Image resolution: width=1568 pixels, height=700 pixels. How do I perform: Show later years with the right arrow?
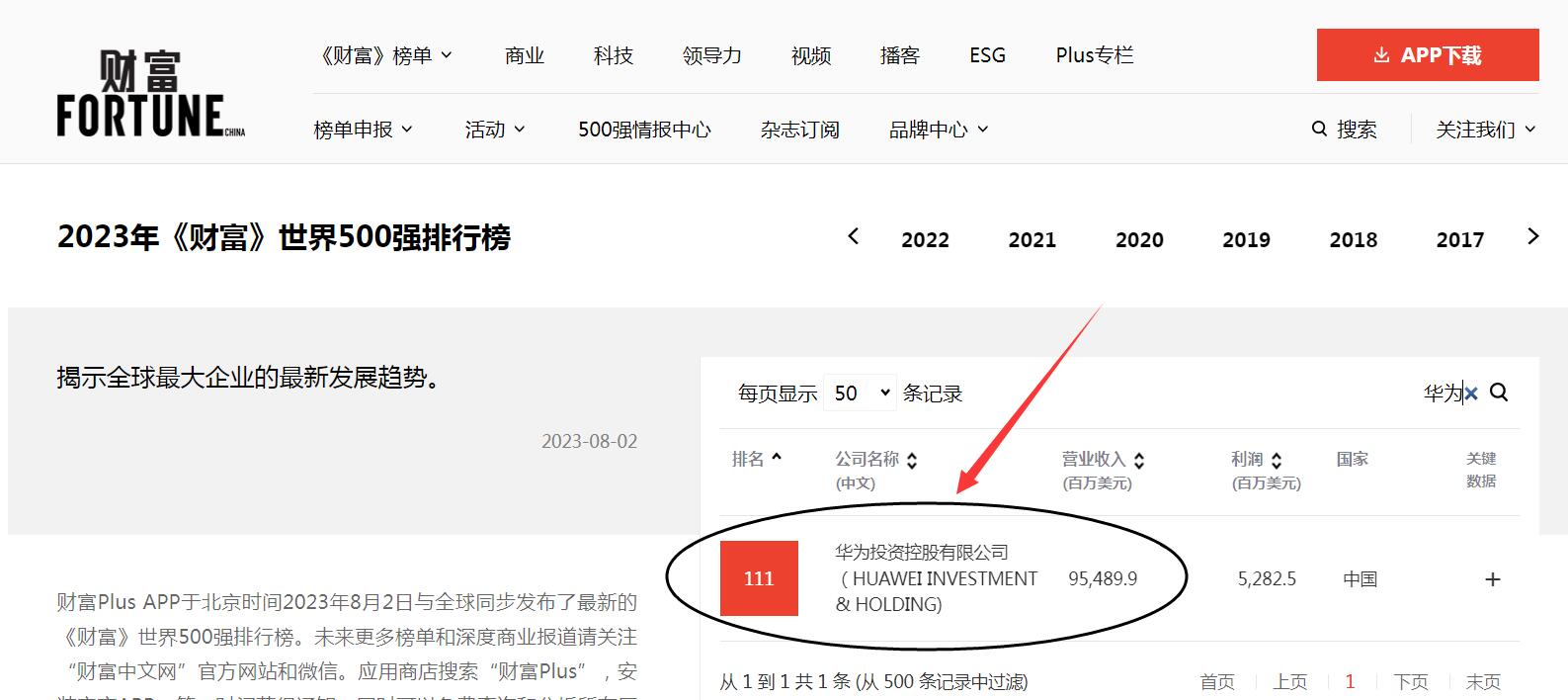point(1532,236)
